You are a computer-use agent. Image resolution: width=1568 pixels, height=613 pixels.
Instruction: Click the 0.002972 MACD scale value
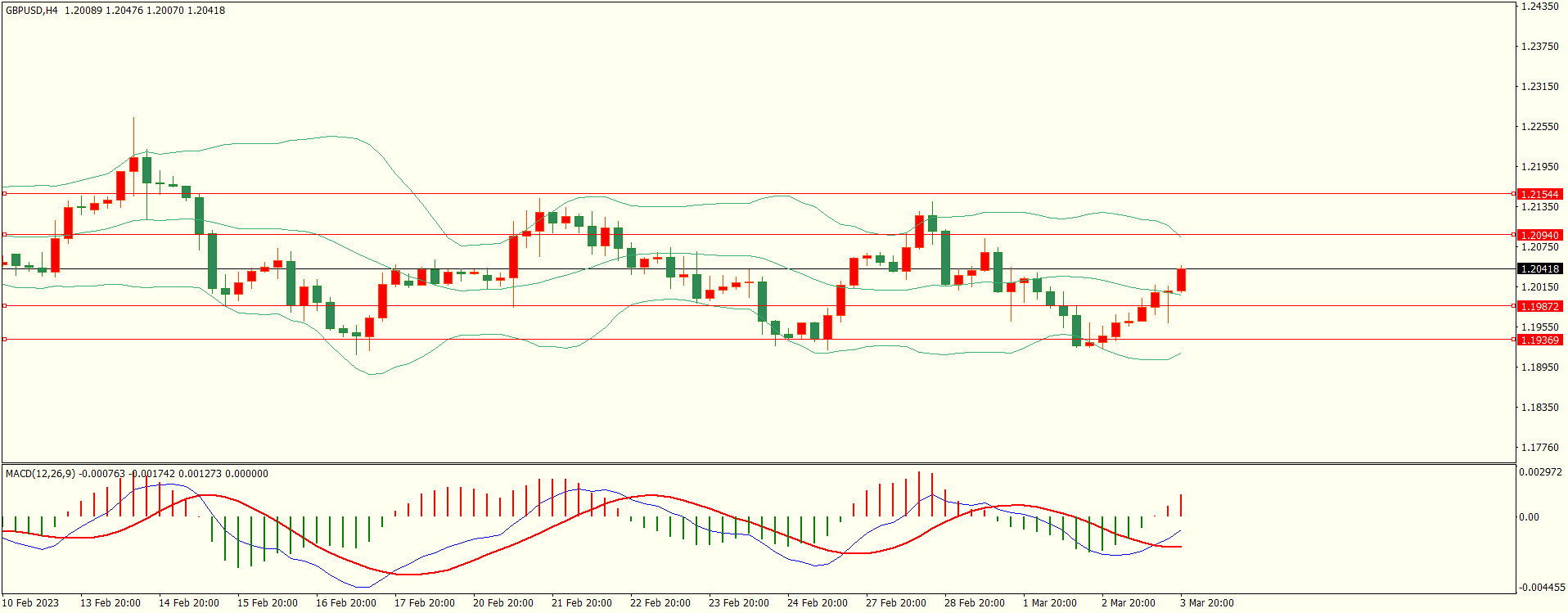1540,473
